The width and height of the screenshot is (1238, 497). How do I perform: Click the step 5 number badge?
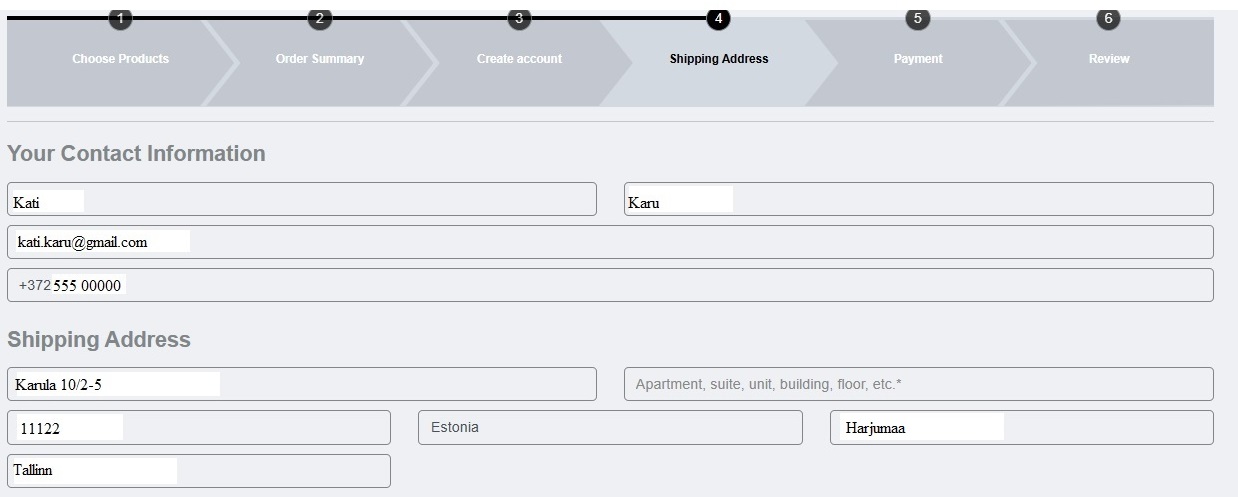click(x=917, y=19)
